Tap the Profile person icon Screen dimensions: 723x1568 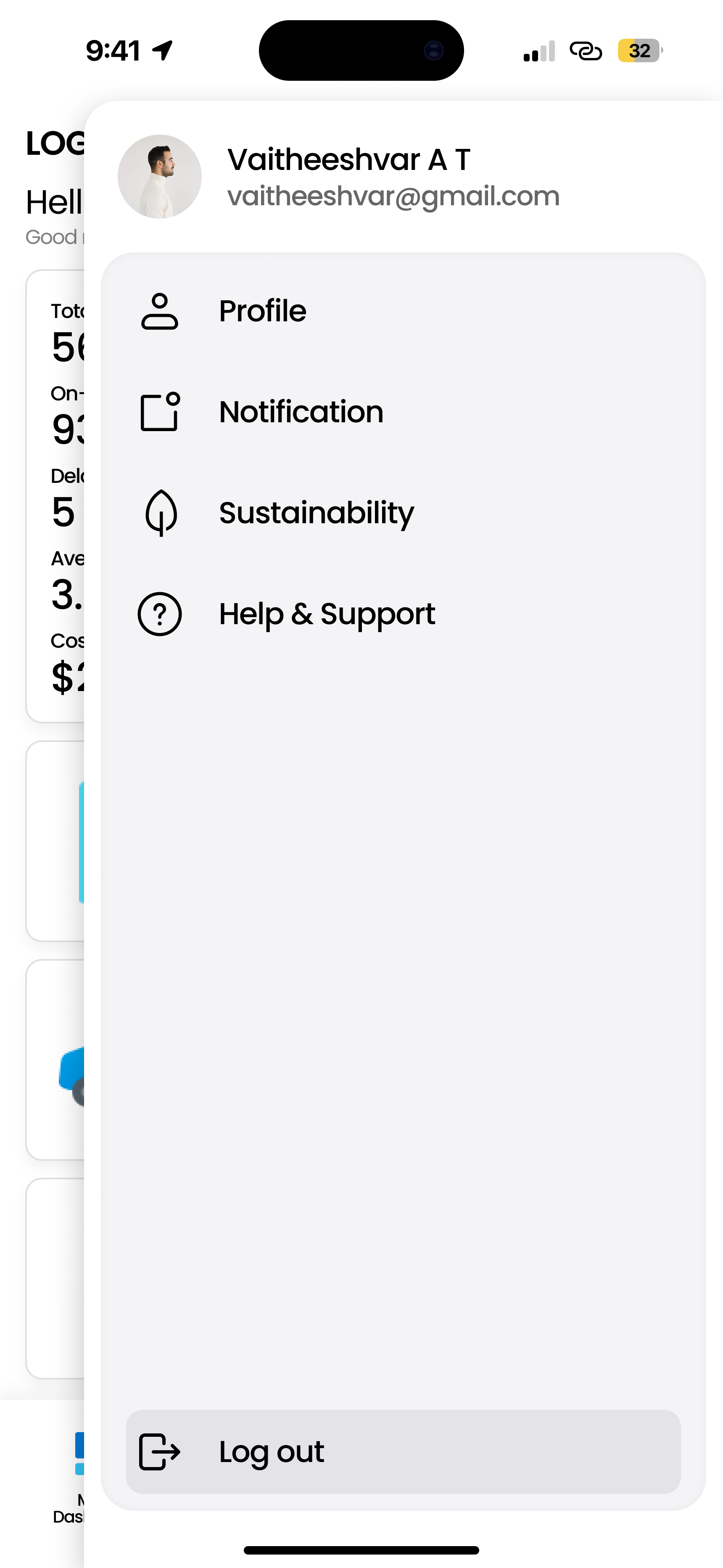tap(159, 311)
